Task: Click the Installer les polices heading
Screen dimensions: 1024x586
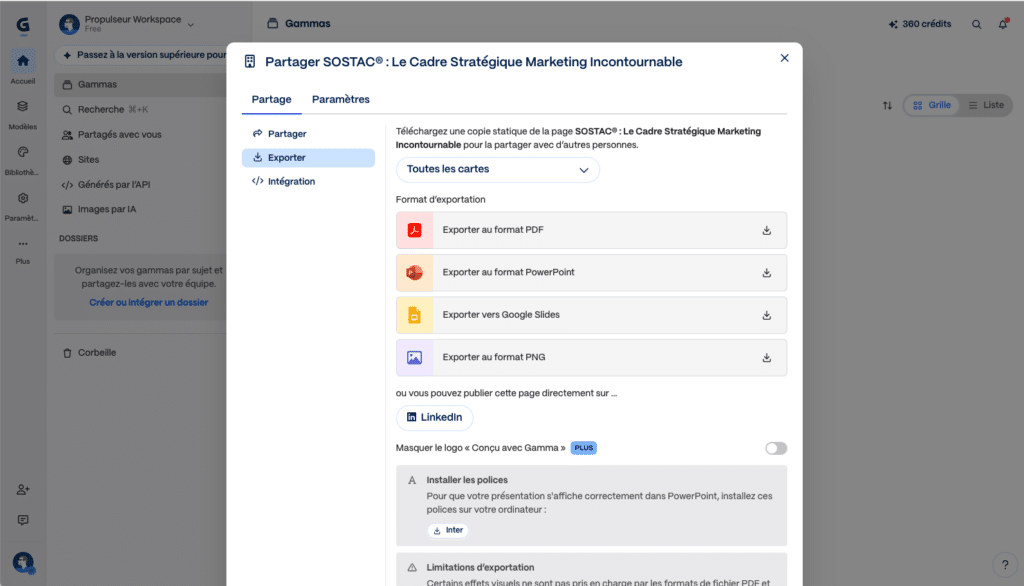Action: click(x=467, y=480)
